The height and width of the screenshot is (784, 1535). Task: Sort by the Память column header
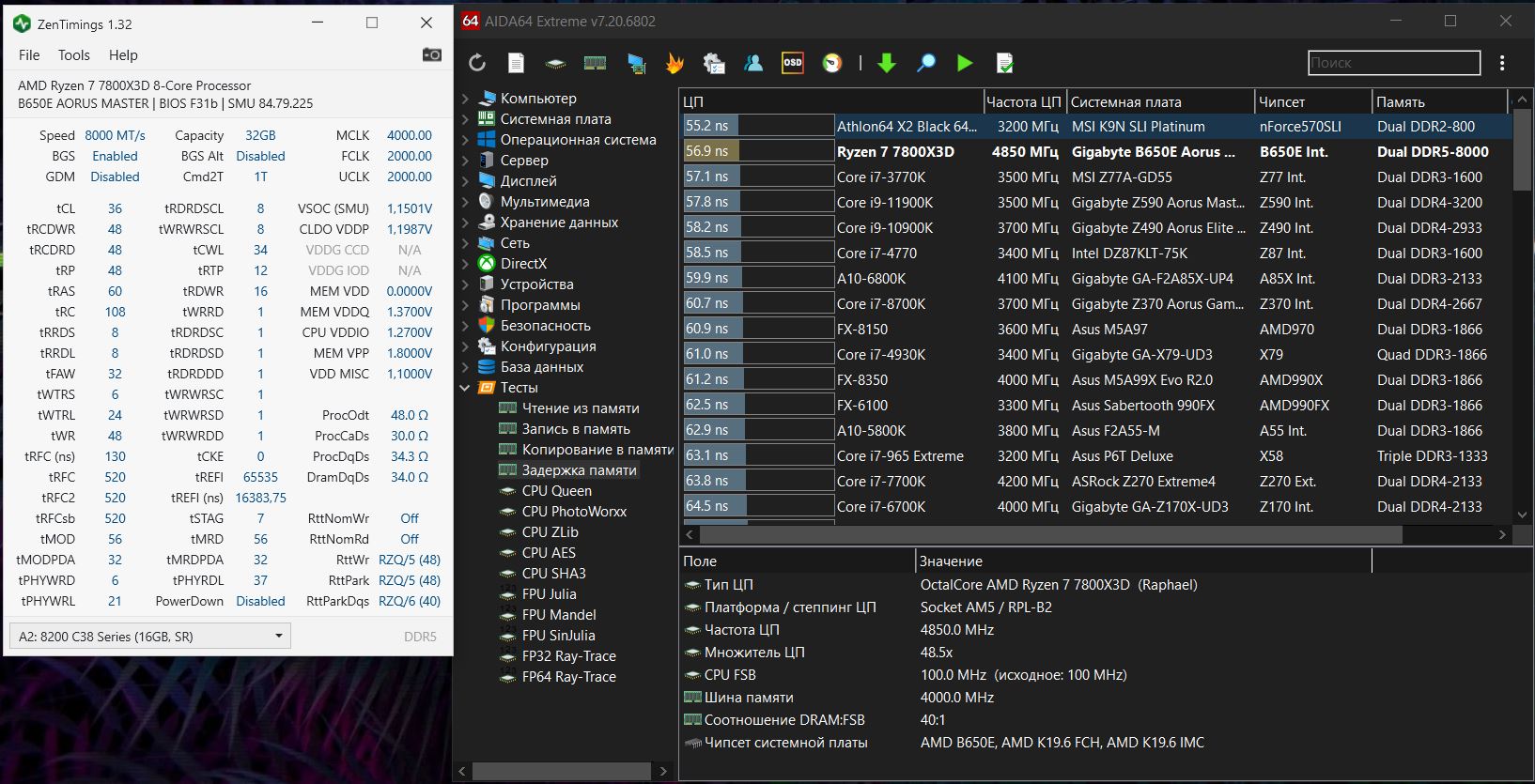1440,101
